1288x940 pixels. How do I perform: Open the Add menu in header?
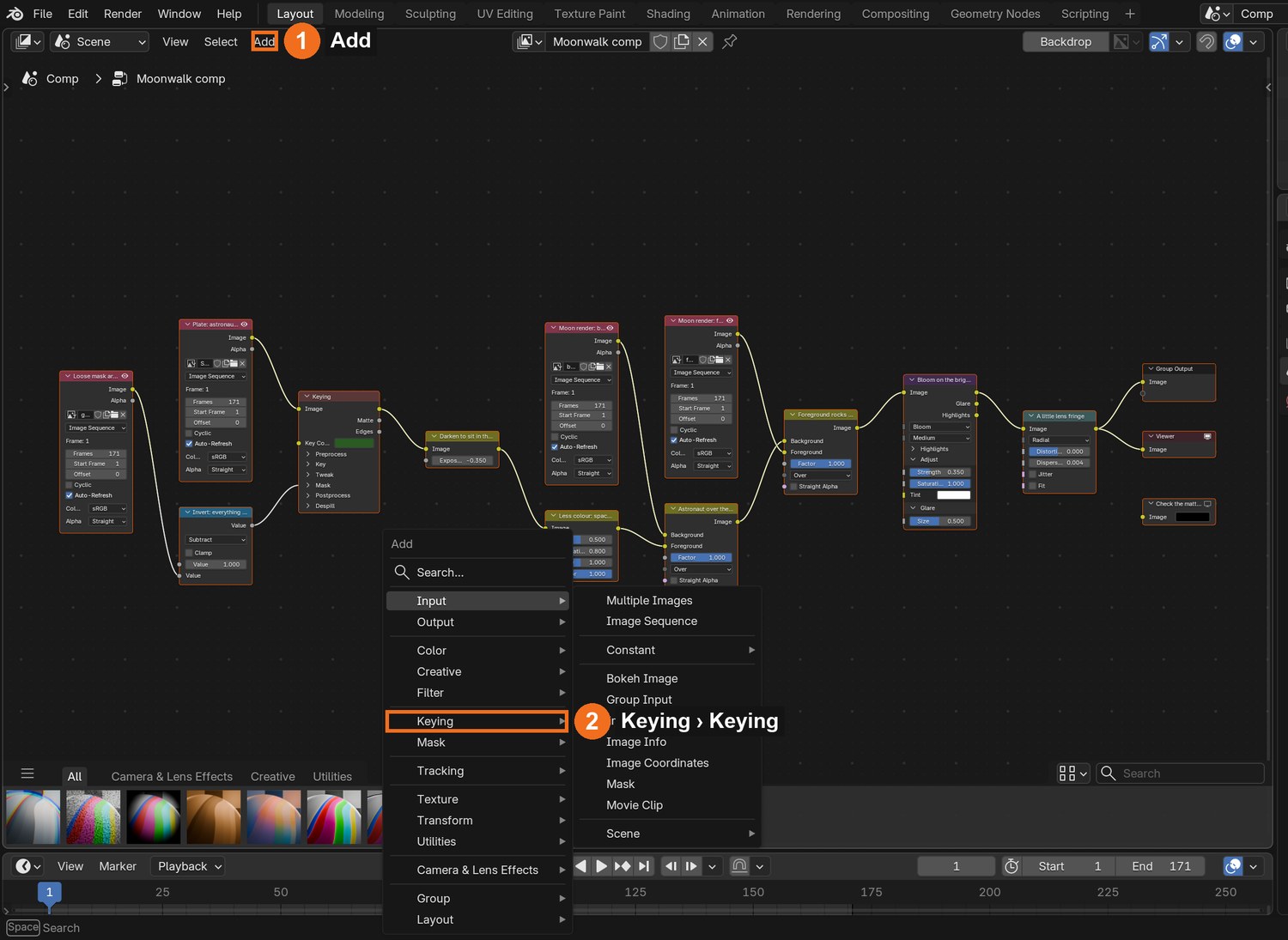(x=264, y=41)
